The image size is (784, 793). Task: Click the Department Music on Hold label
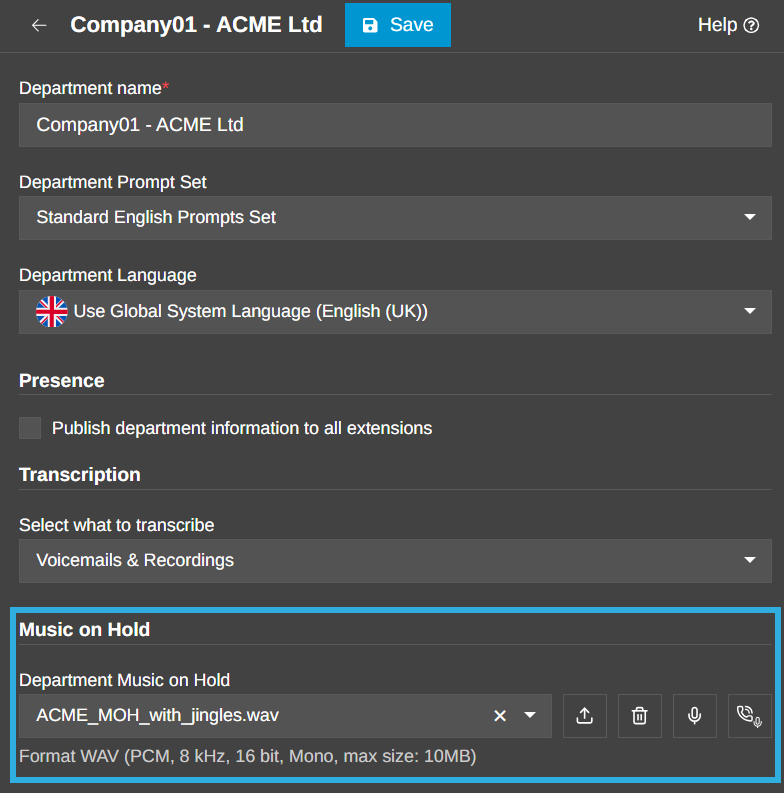(124, 680)
